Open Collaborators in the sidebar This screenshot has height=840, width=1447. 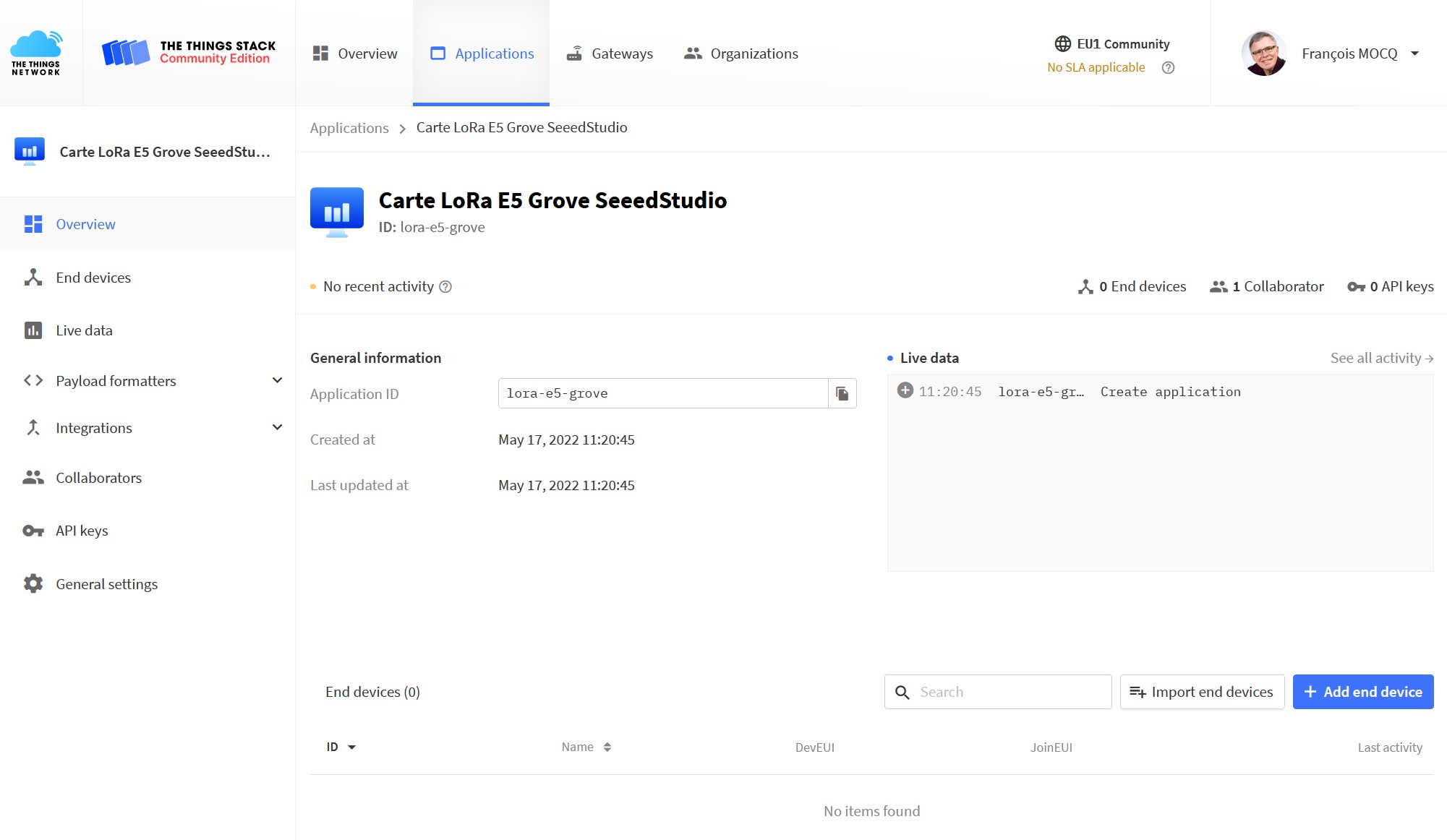tap(148, 478)
